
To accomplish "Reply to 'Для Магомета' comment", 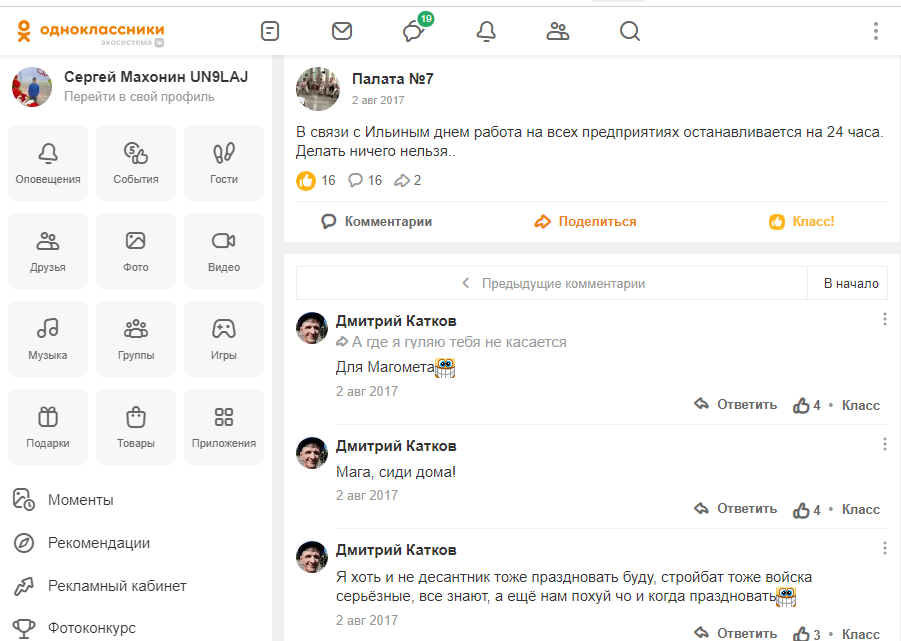I will [736, 404].
